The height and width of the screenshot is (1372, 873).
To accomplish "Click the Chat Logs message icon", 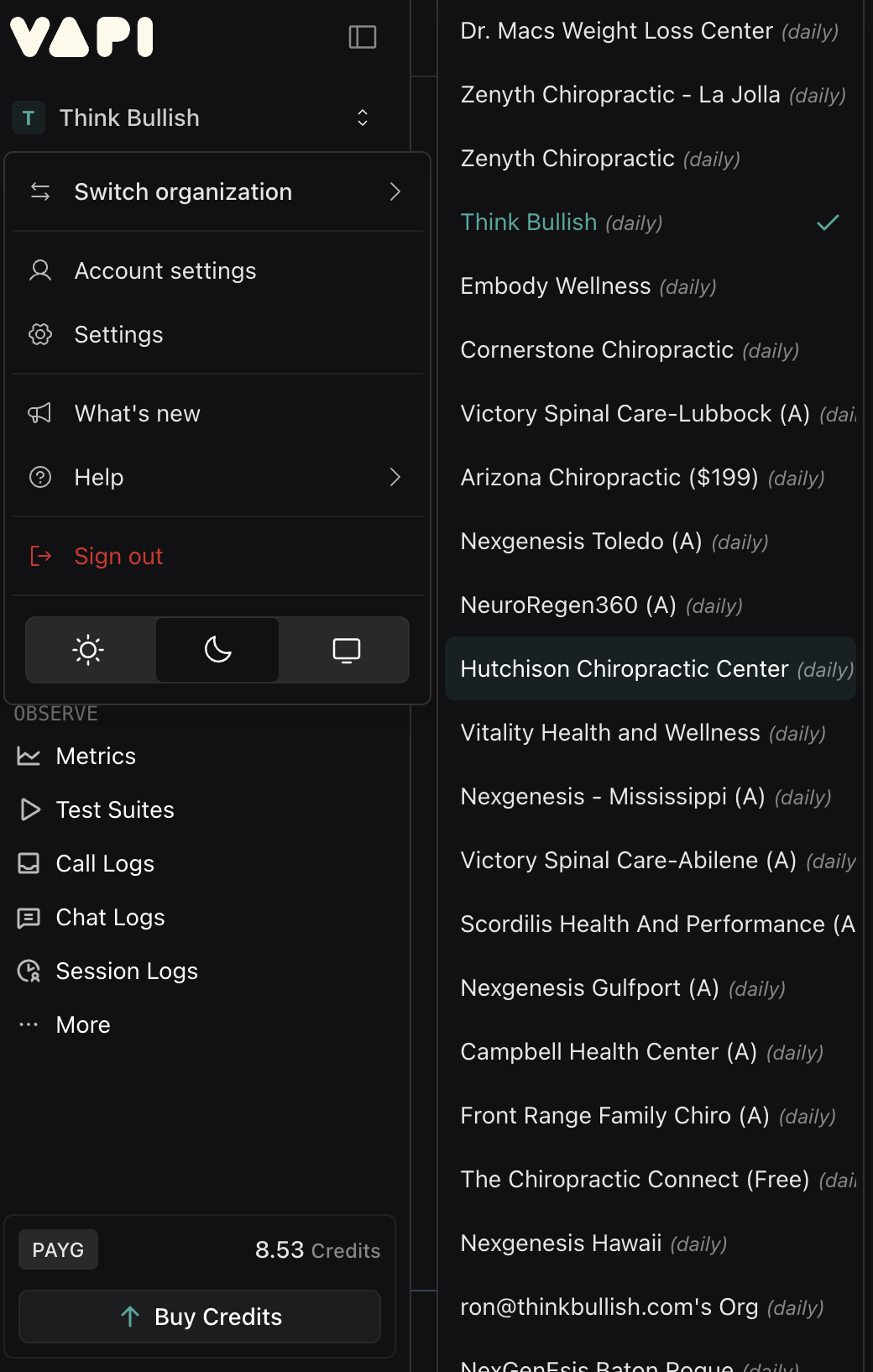I will pos(29,918).
